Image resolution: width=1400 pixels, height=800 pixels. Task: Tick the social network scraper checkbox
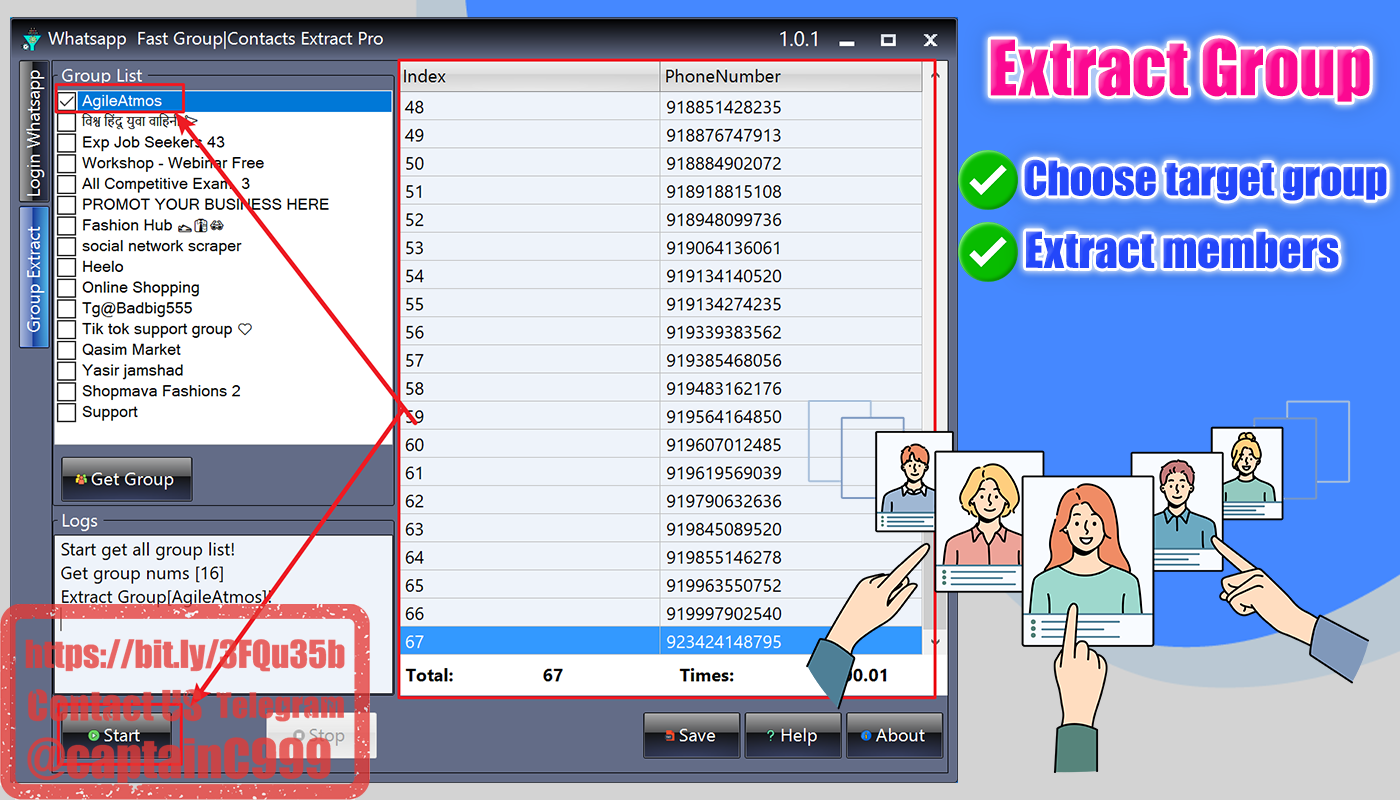click(x=67, y=246)
